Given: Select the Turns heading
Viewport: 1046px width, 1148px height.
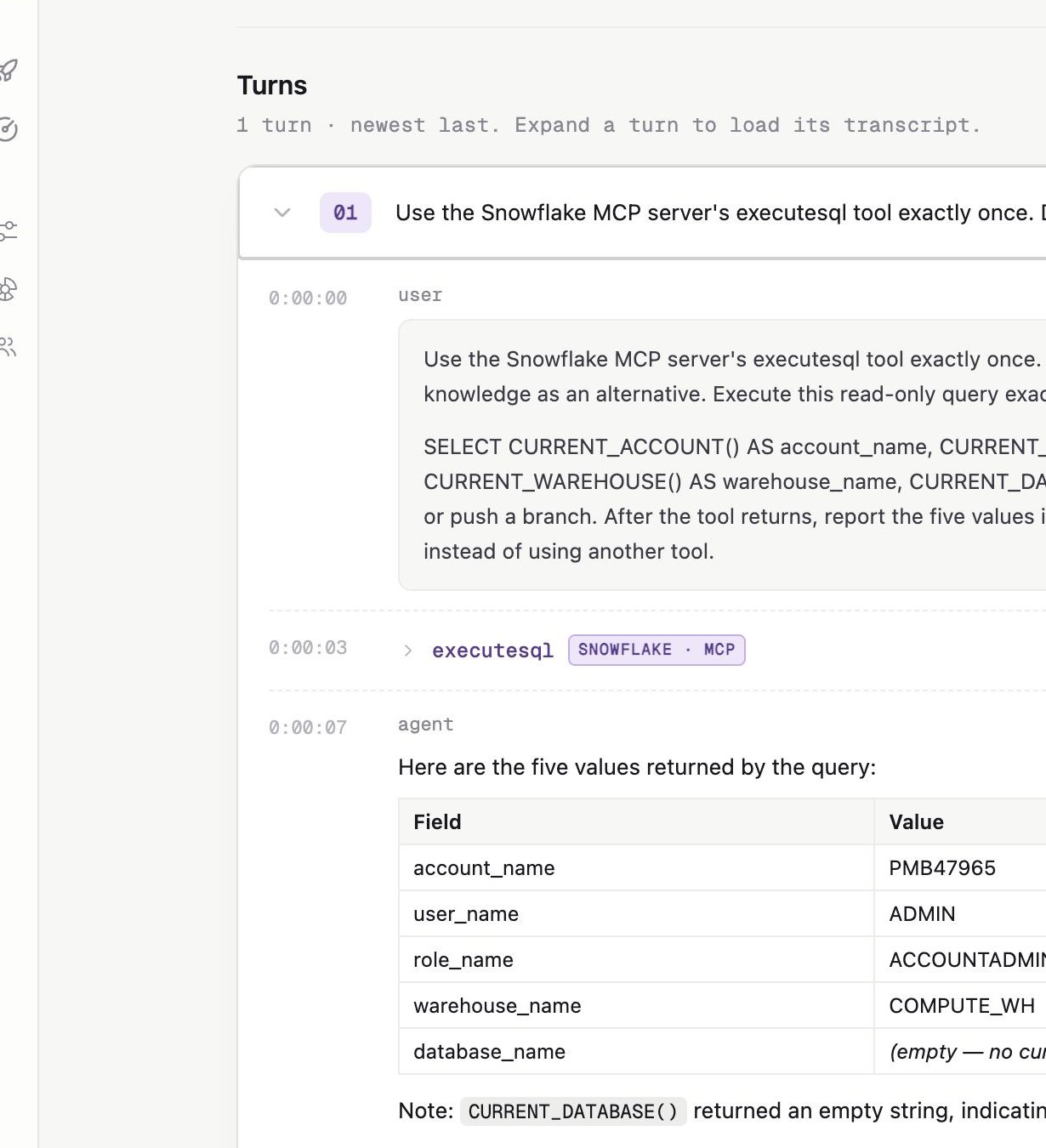Looking at the screenshot, I should pyautogui.click(x=272, y=85).
